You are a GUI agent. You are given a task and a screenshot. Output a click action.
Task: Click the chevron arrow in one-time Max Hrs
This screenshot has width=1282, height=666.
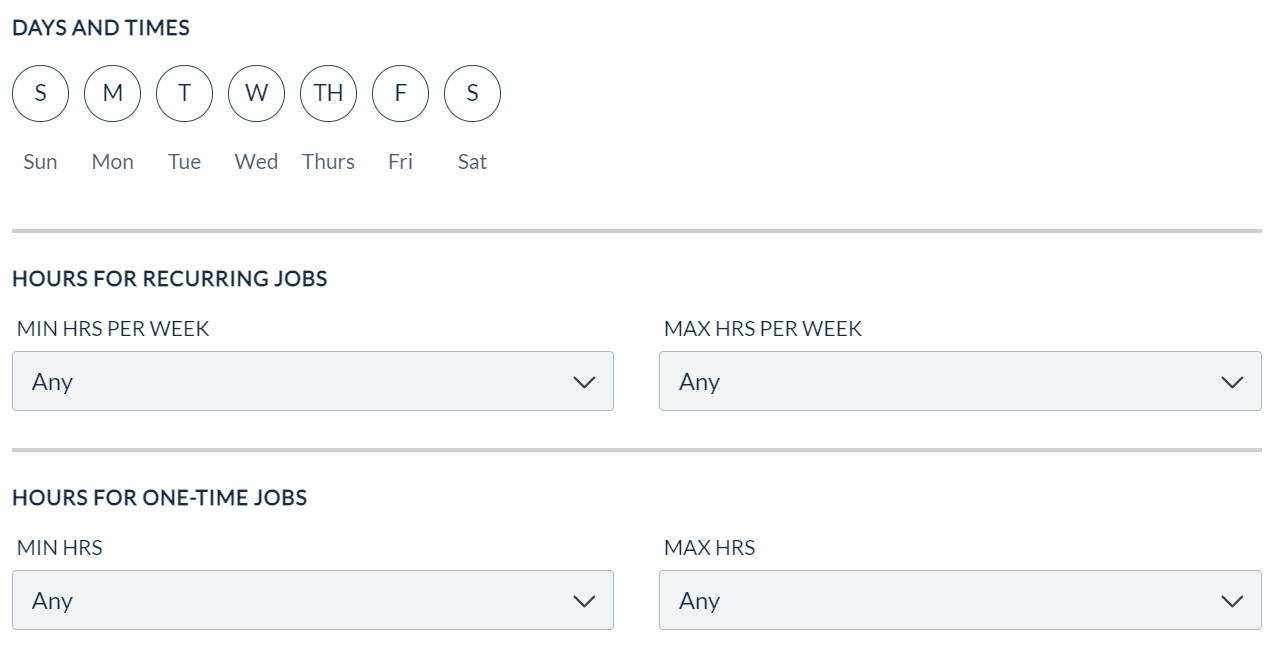point(1232,601)
